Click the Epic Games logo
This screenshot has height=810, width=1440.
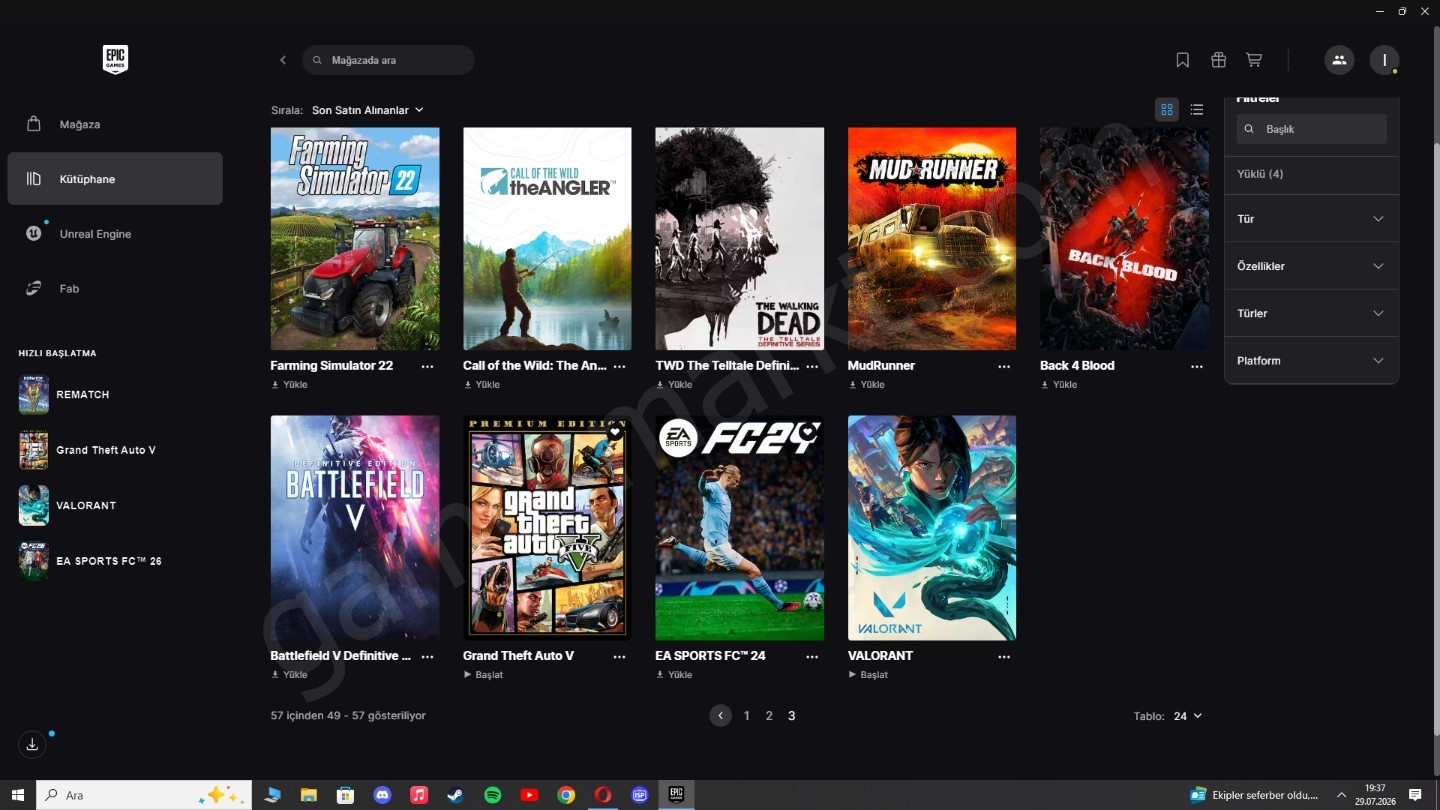pyautogui.click(x=115, y=60)
